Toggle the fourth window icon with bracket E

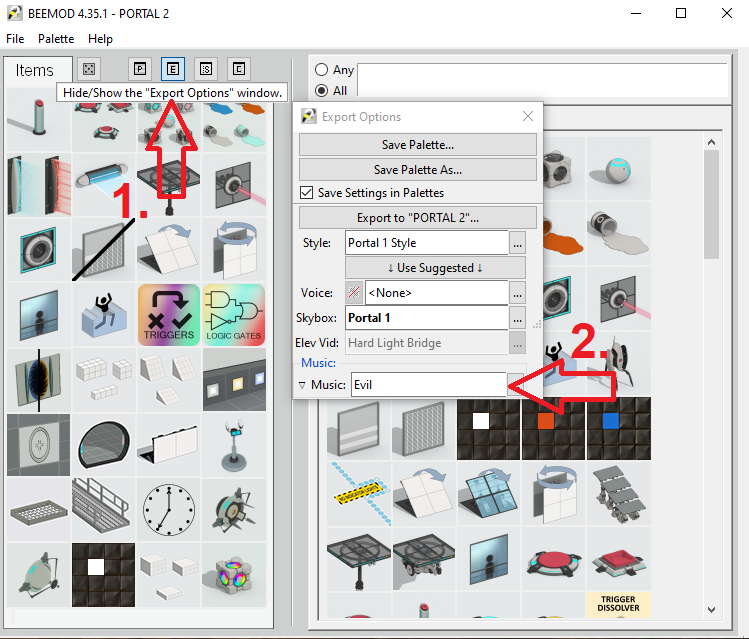(x=239, y=69)
